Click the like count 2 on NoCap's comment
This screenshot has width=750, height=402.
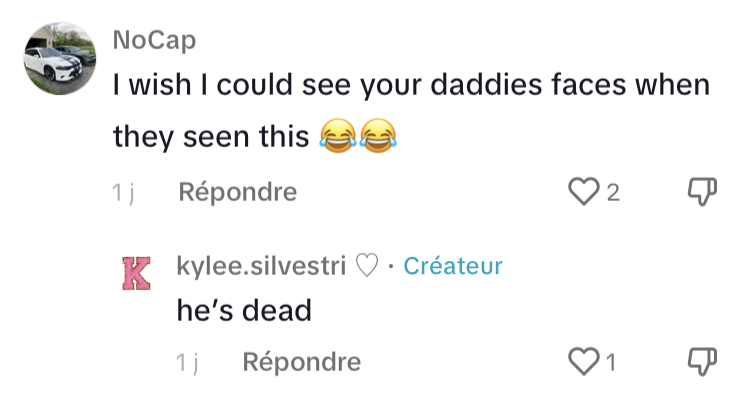pyautogui.click(x=613, y=193)
